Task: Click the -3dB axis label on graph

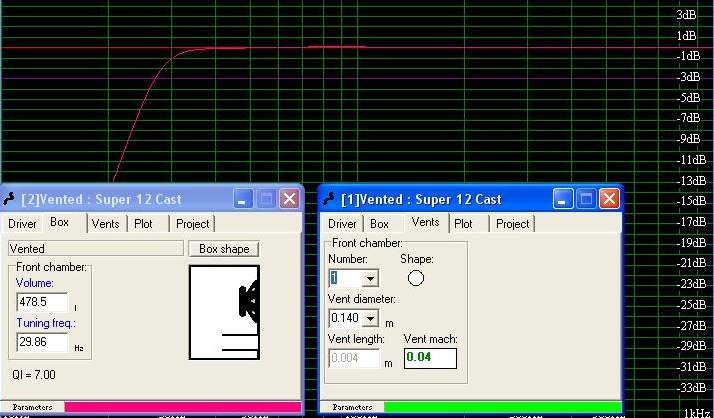Action: [688, 77]
